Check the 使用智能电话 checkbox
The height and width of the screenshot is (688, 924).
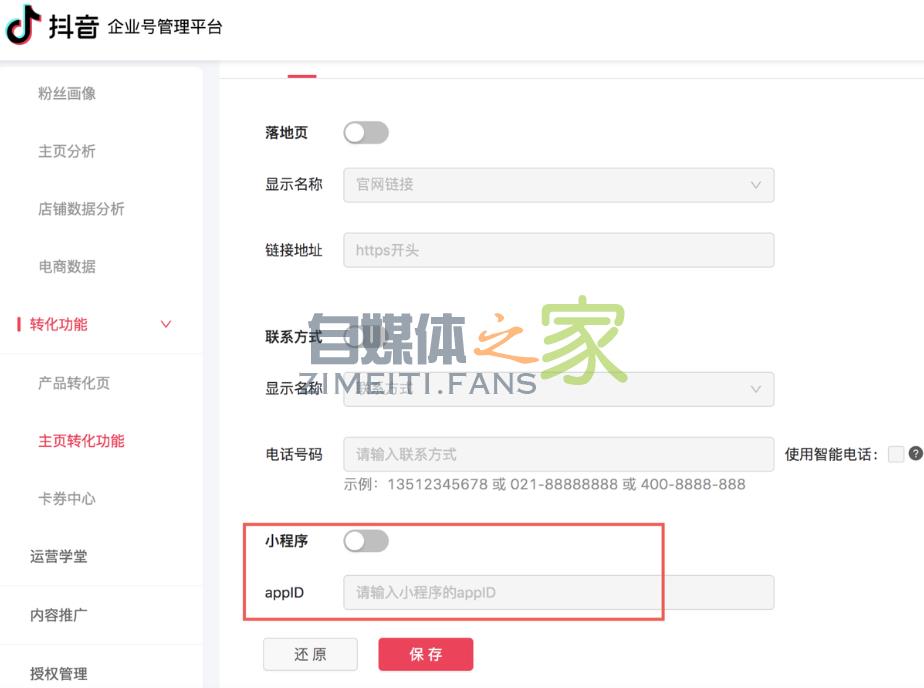click(897, 455)
